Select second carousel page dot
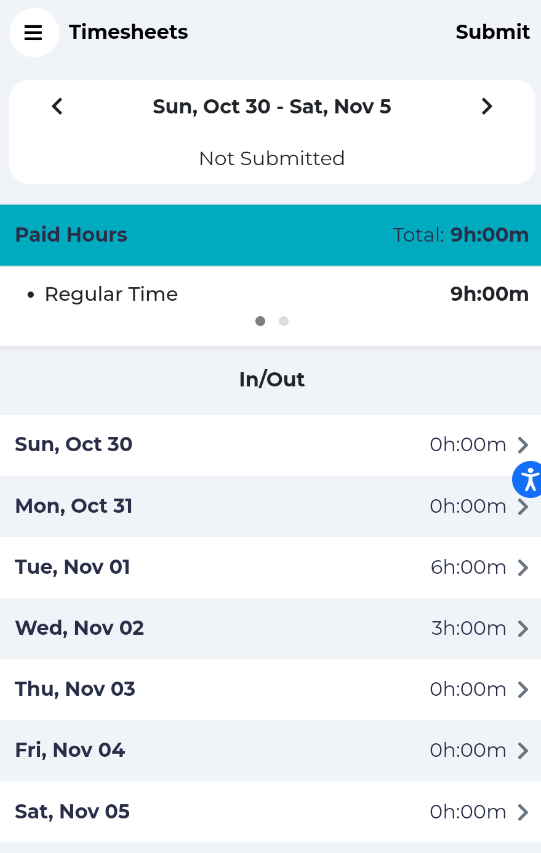Image resolution: width=541 pixels, height=853 pixels. (x=284, y=321)
